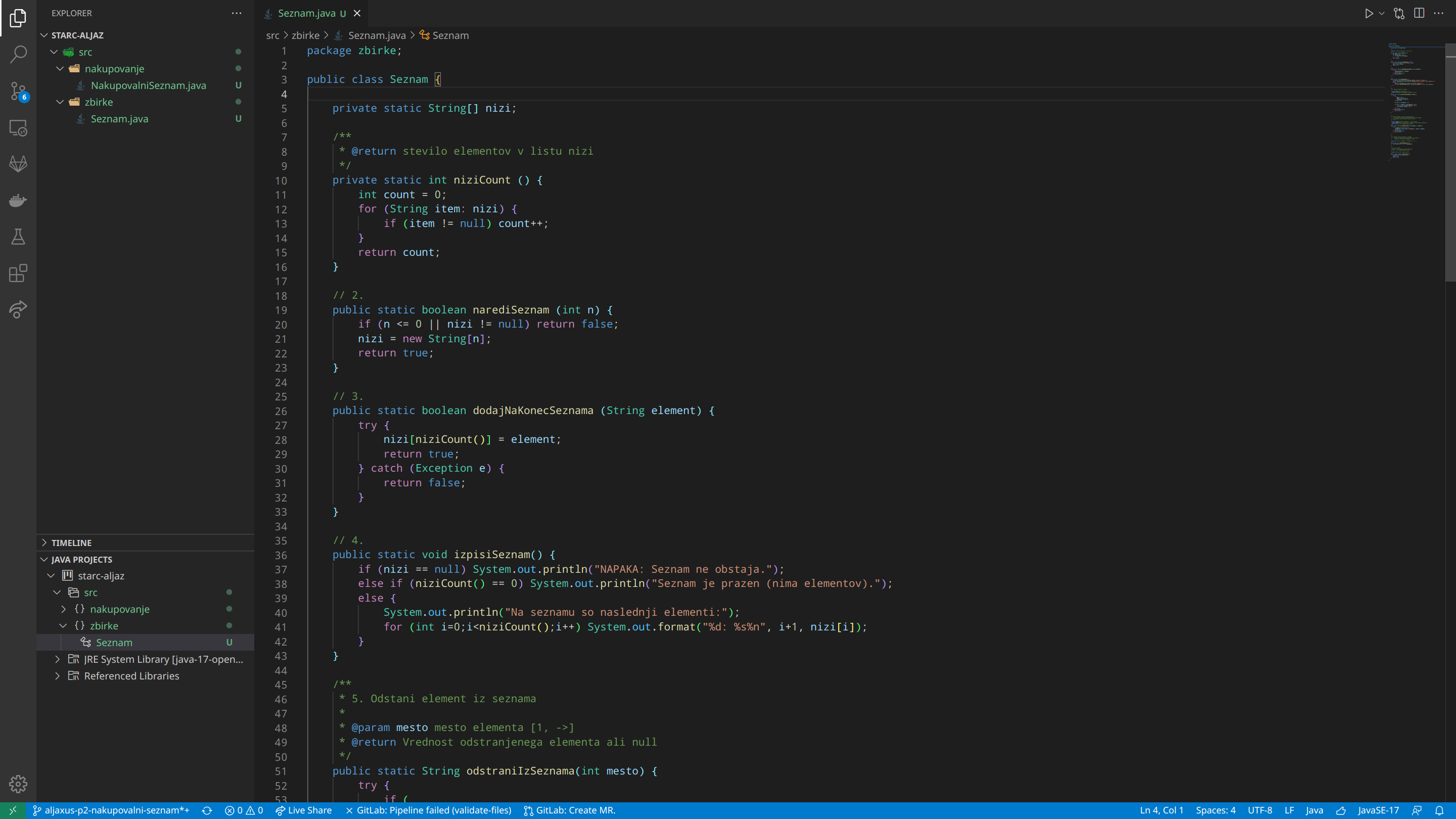The height and width of the screenshot is (819, 1456).
Task: Open Source Control view with 6 changes
Action: click(x=18, y=91)
